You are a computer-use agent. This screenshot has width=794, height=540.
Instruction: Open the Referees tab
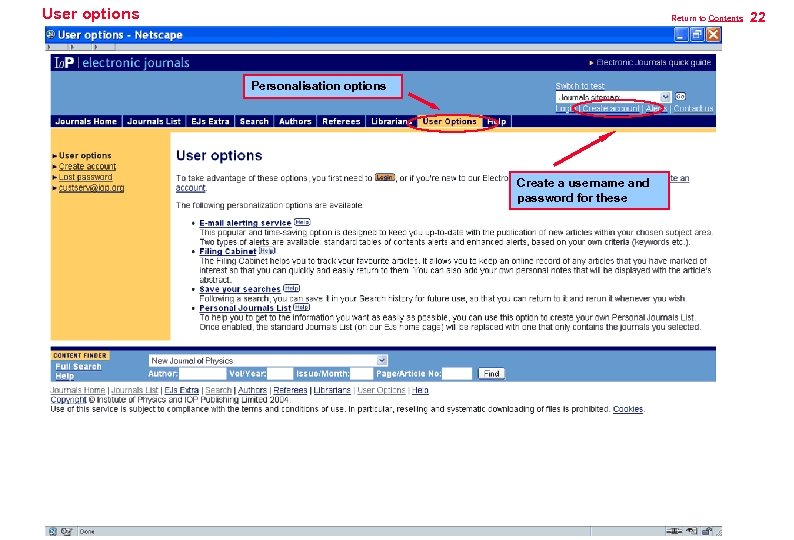pos(341,122)
